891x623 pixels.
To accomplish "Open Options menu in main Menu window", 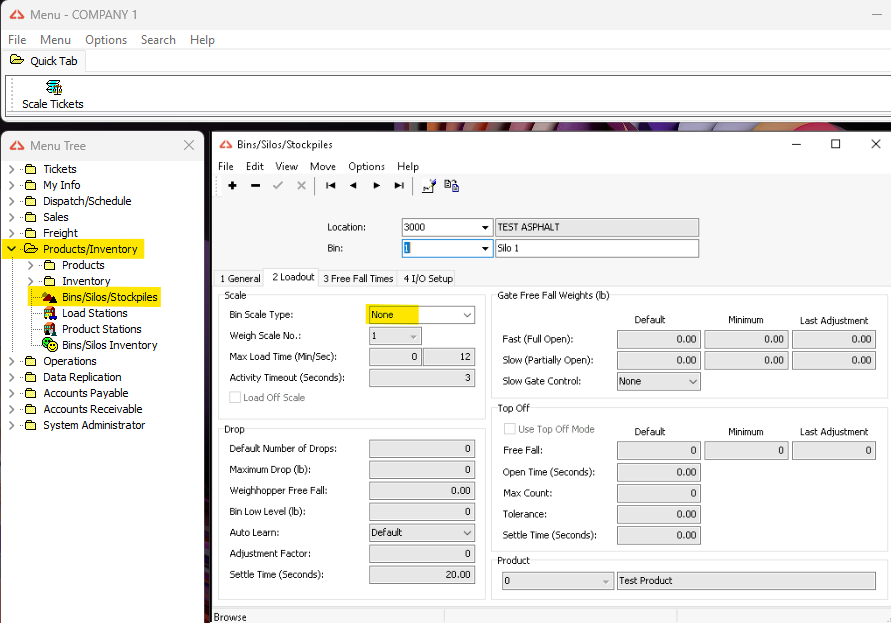I will tap(106, 40).
